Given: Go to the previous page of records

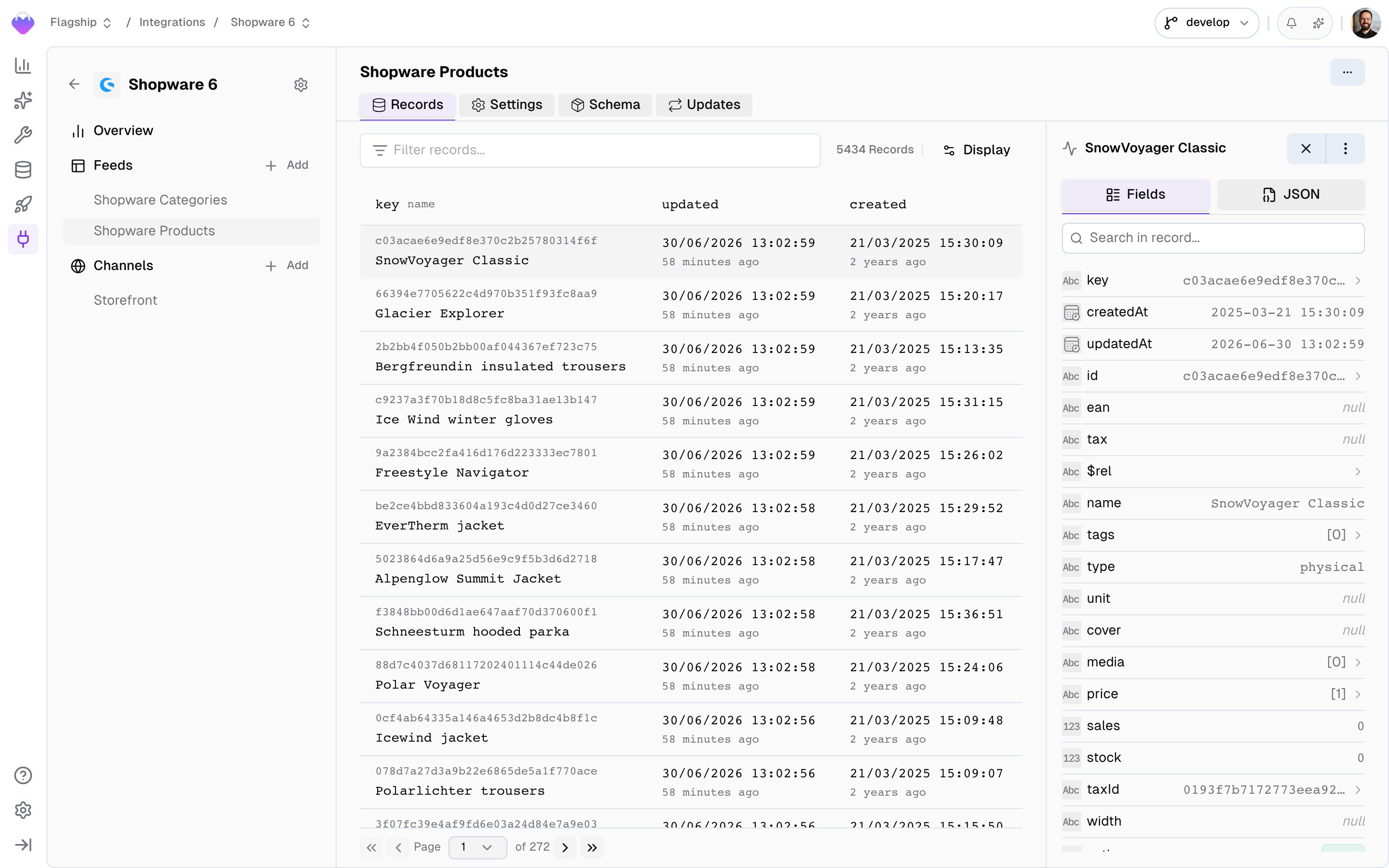Looking at the screenshot, I should [x=398, y=847].
